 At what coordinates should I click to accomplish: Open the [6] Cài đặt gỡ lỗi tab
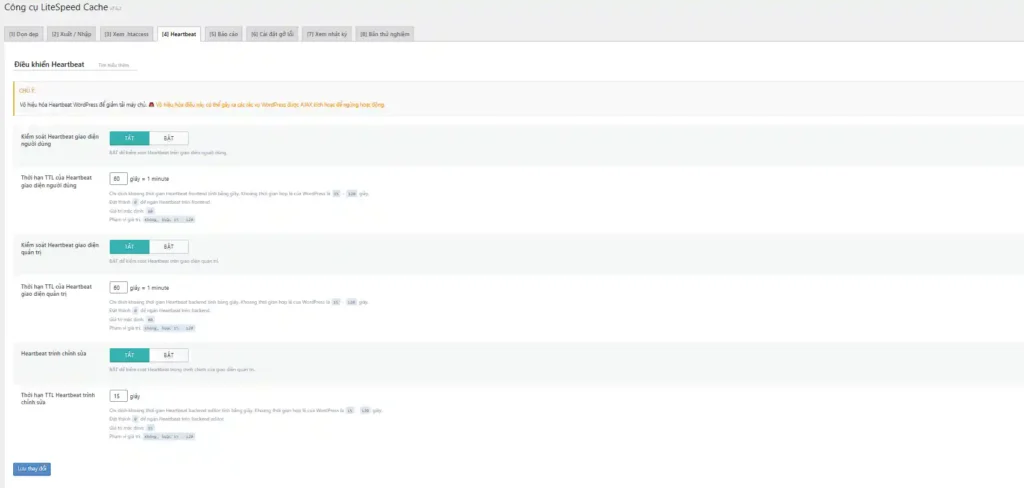tap(272, 34)
